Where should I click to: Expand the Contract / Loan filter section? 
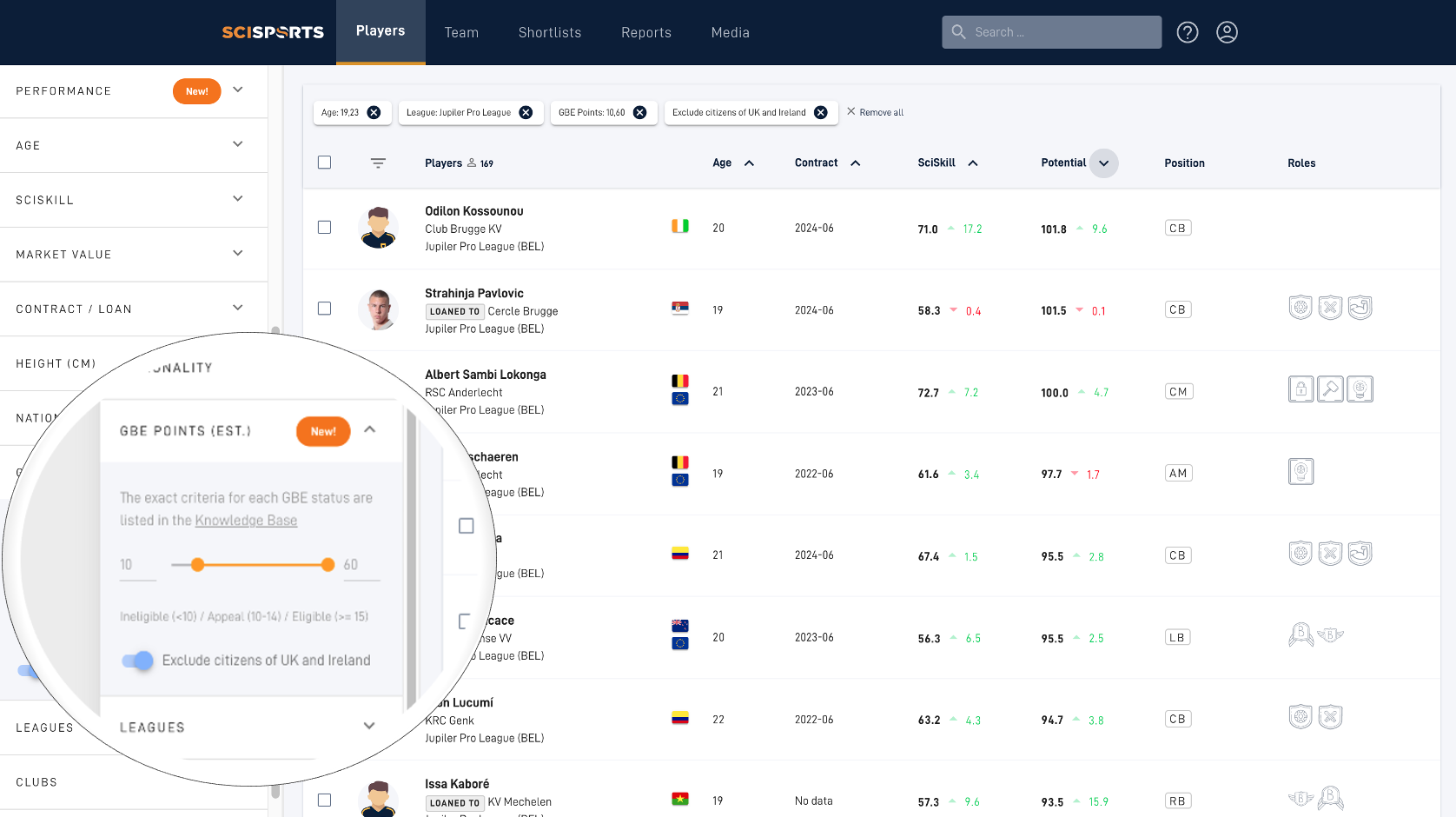238,308
